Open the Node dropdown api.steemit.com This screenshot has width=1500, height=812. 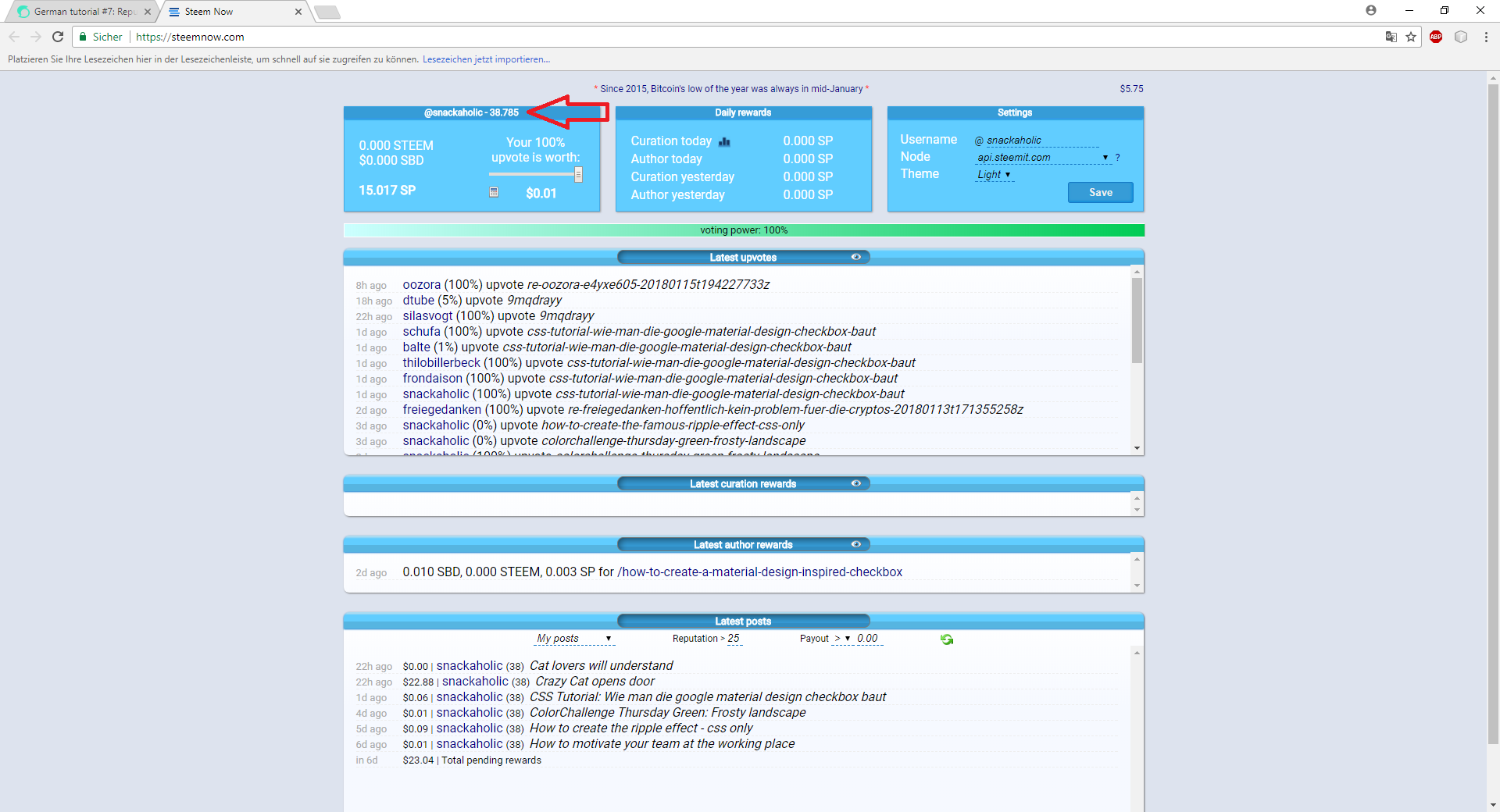pyautogui.click(x=1043, y=158)
